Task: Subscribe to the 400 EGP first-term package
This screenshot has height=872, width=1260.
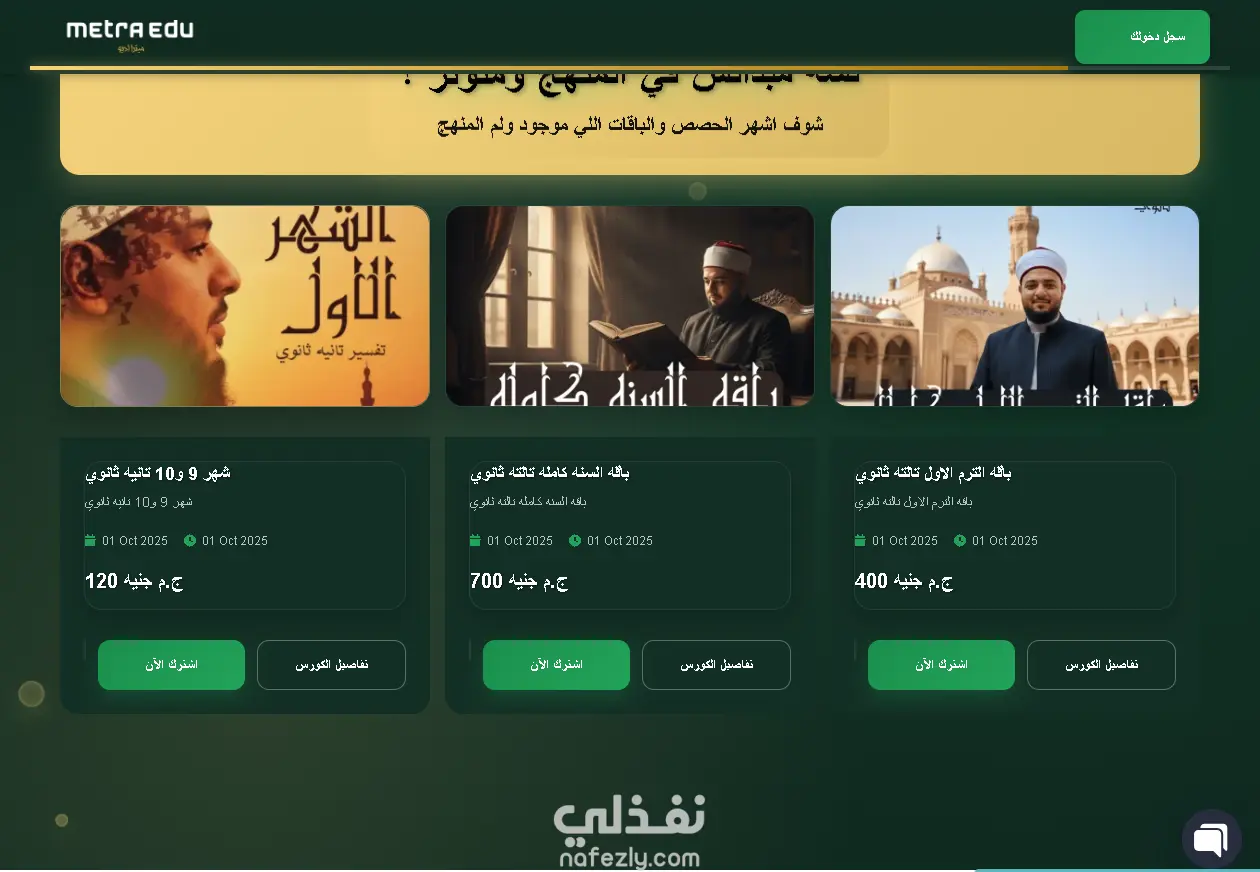Action: 941,665
